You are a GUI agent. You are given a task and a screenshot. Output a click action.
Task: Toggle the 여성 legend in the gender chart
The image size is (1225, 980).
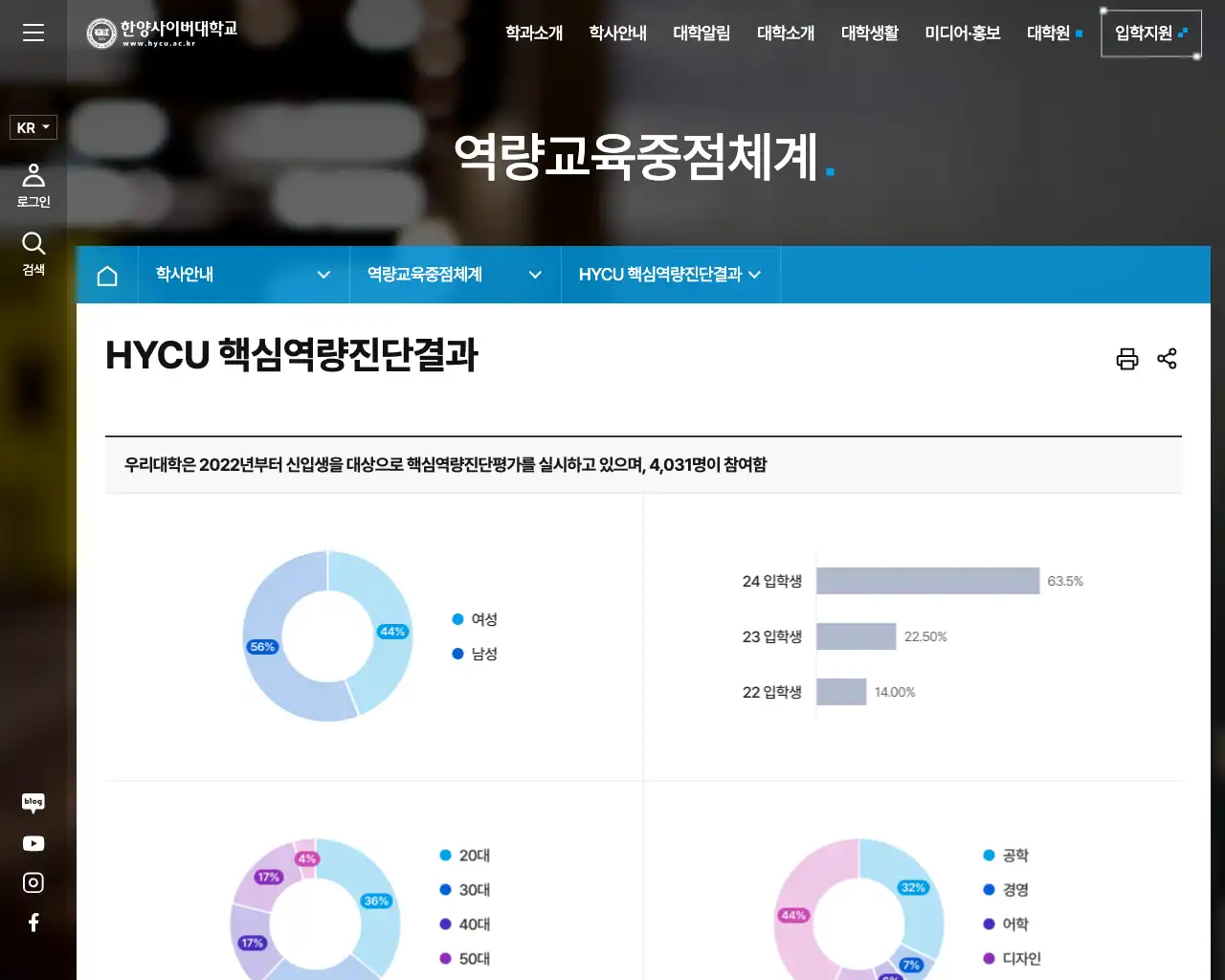pos(474,618)
